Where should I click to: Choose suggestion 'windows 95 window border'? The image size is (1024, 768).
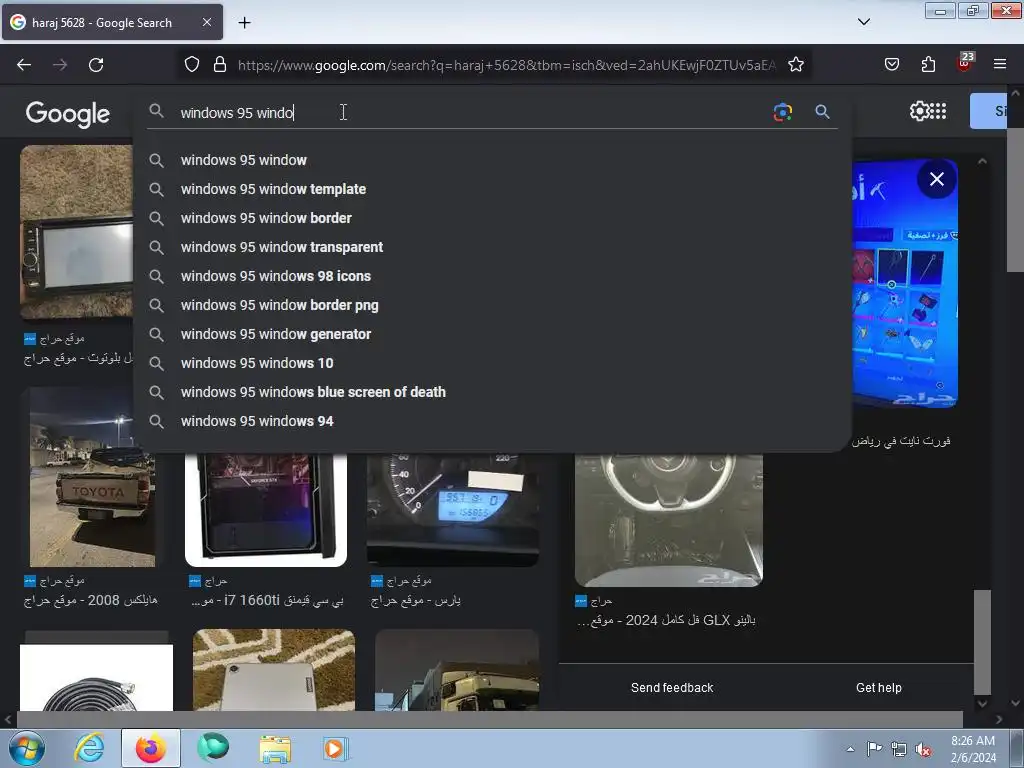(492, 218)
